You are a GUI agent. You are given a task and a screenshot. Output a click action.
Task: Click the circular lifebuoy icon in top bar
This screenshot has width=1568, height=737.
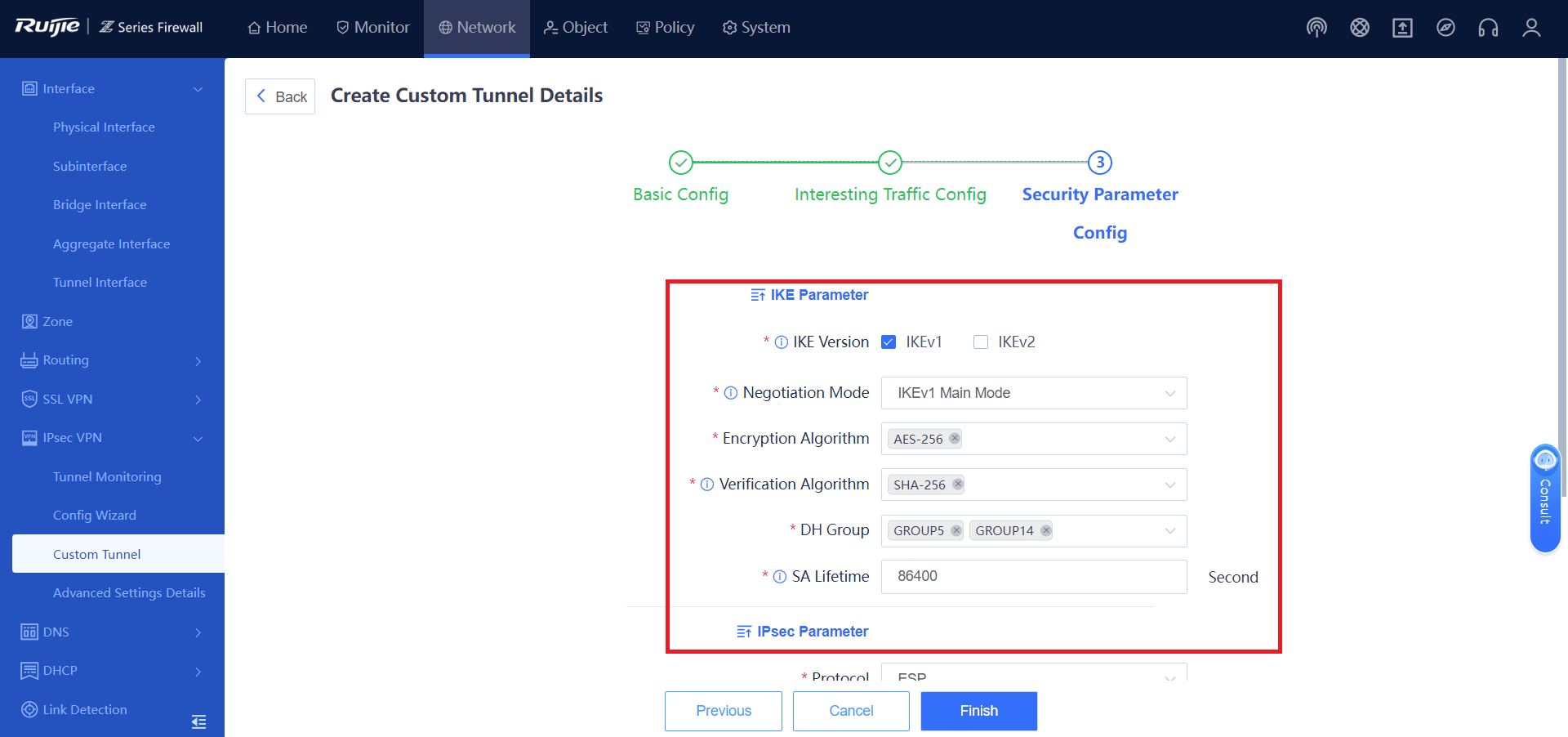1360,28
